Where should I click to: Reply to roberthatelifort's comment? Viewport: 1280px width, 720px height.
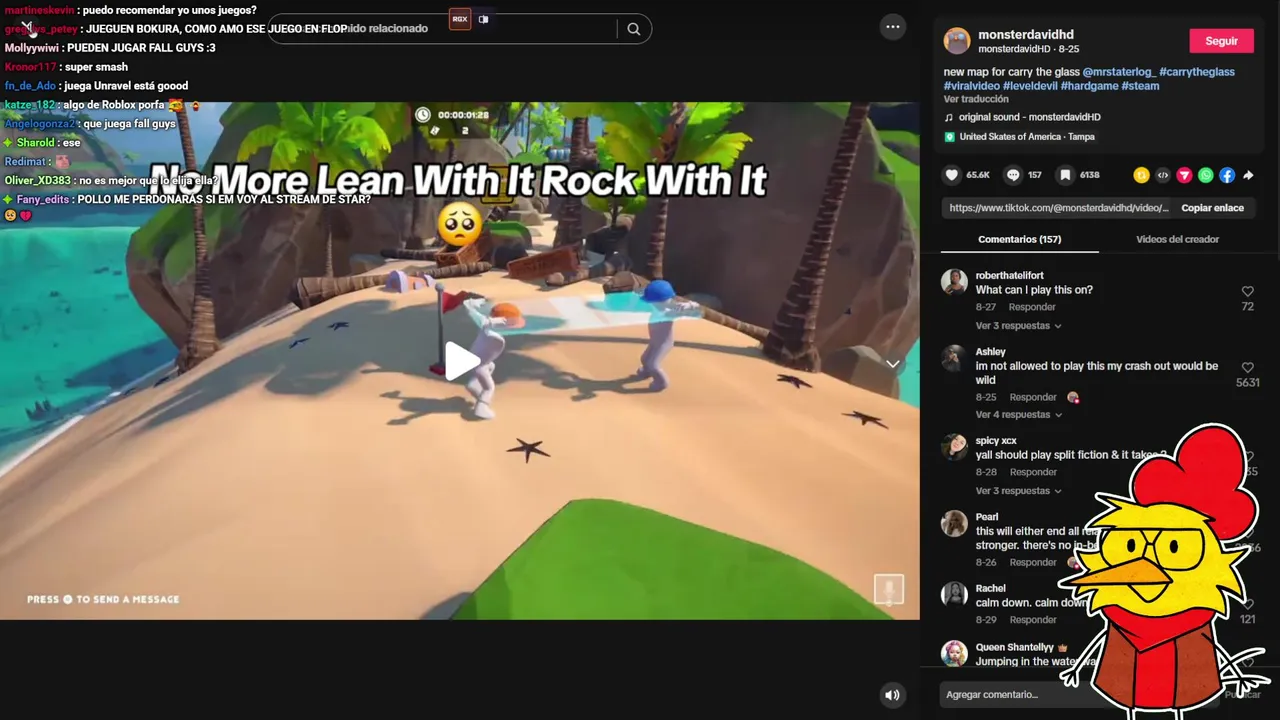click(x=1032, y=307)
